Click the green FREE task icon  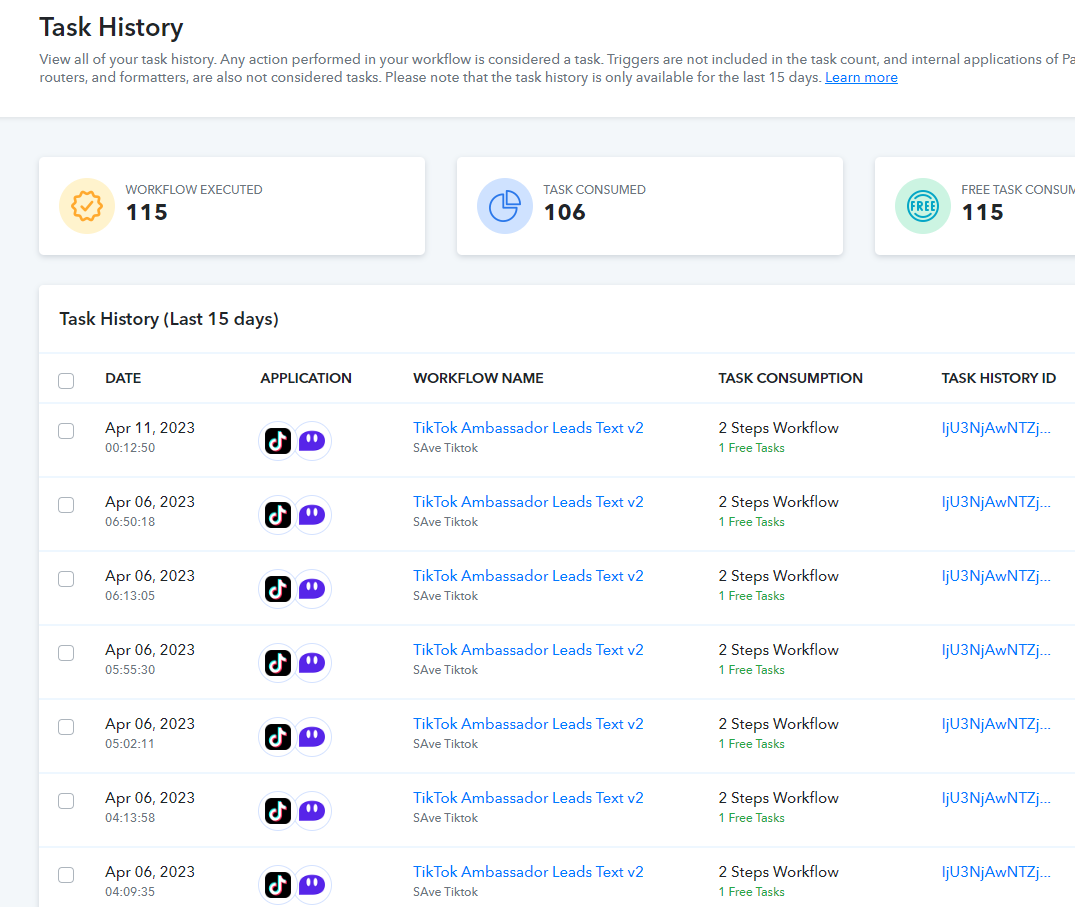(x=923, y=206)
